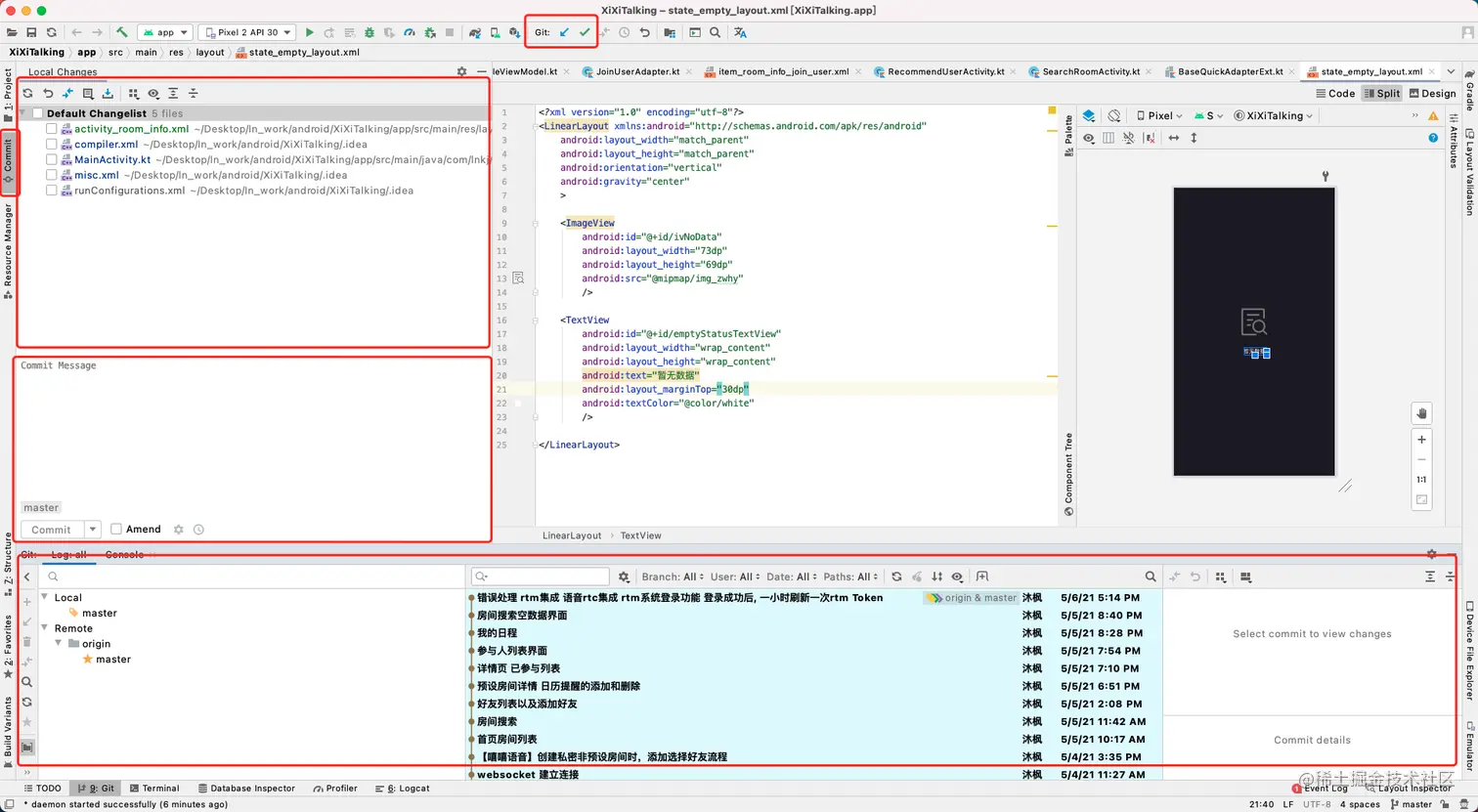Open the User: All filter
This screenshot has width=1478, height=812.
tap(736, 577)
